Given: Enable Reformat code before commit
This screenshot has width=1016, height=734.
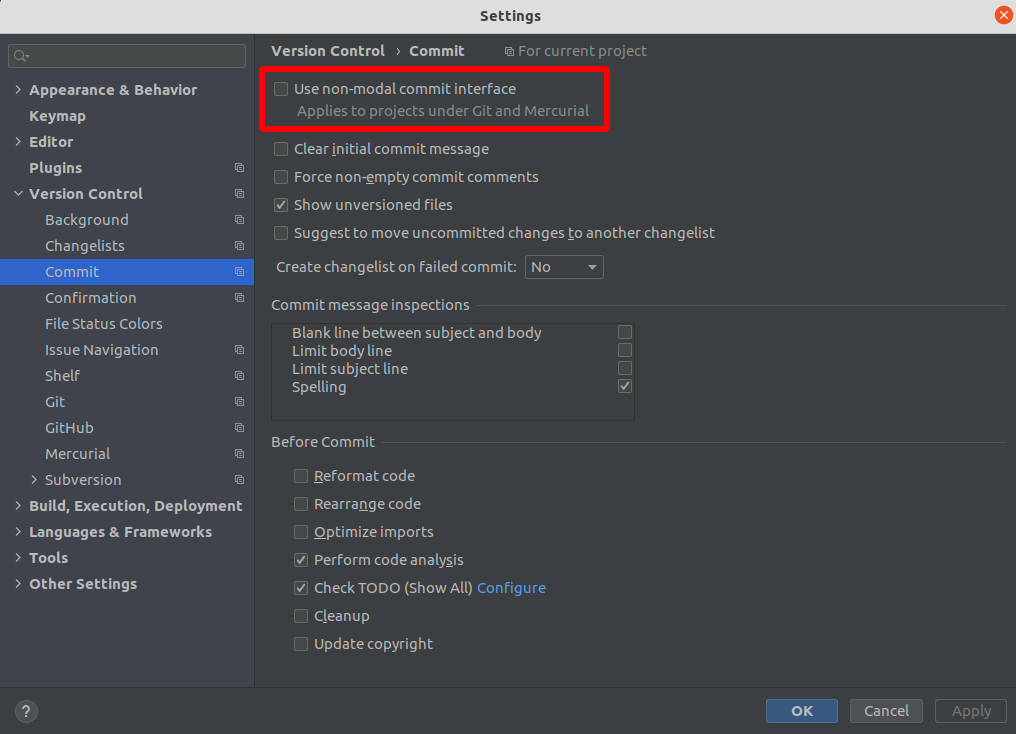Looking at the screenshot, I should tap(301, 476).
